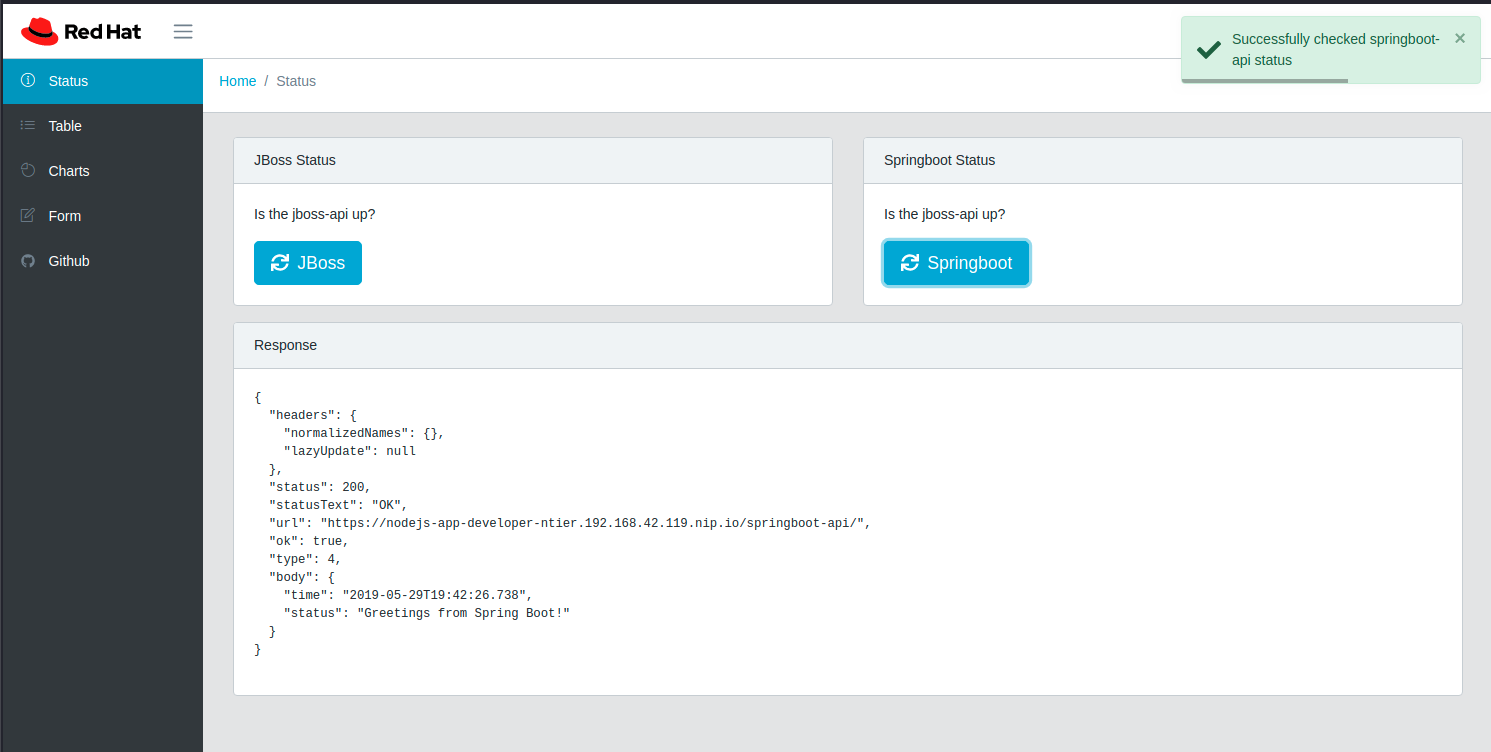Click the "normalizedNames" line

coord(364,433)
